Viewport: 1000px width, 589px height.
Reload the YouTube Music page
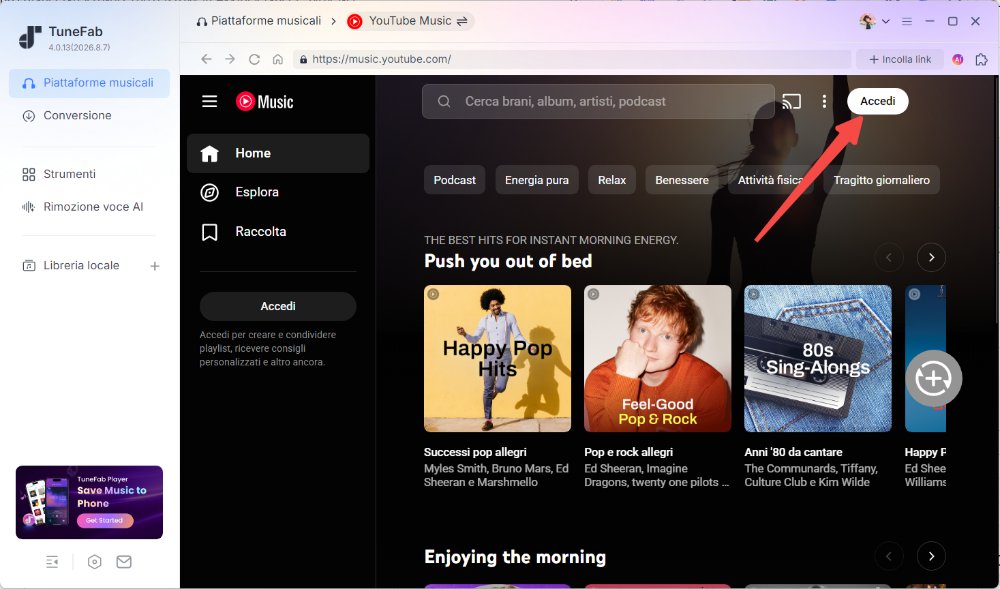click(x=254, y=59)
